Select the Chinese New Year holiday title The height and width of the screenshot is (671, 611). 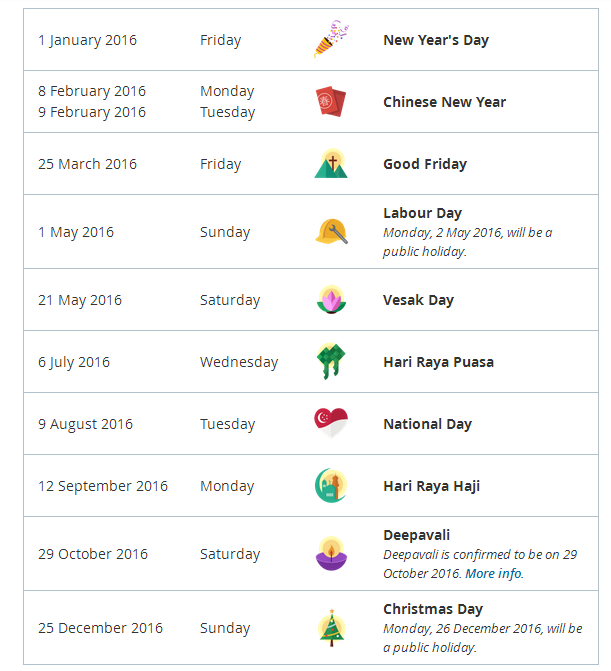click(445, 102)
